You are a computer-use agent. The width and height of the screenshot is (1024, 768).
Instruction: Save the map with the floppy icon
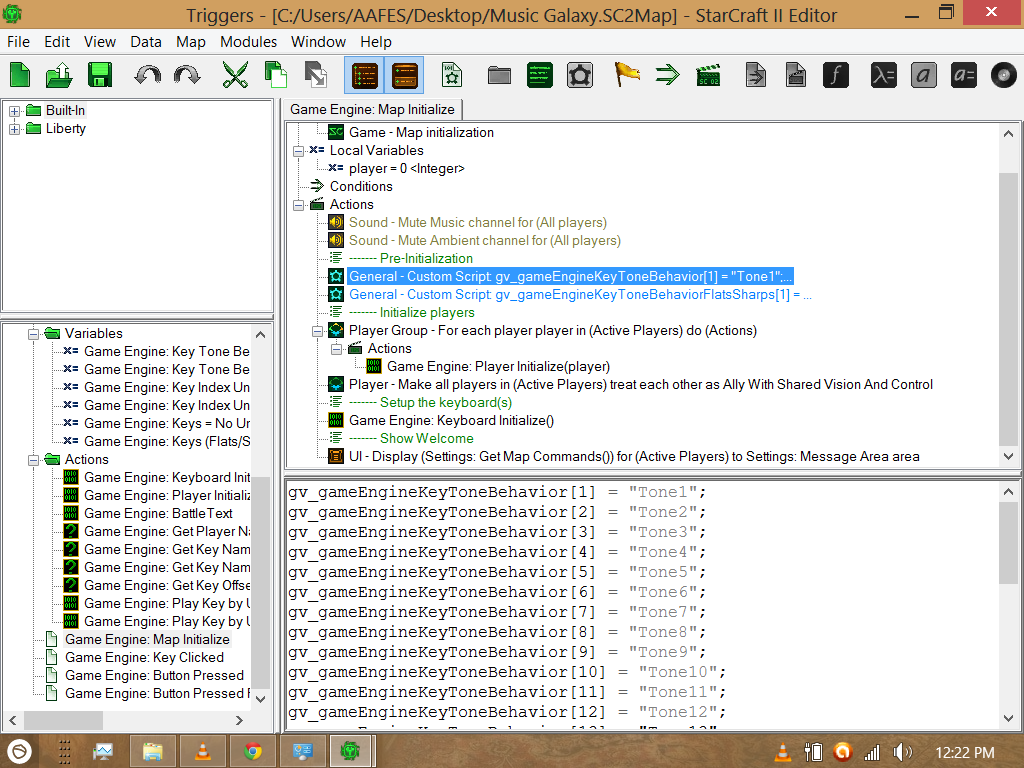coord(99,74)
